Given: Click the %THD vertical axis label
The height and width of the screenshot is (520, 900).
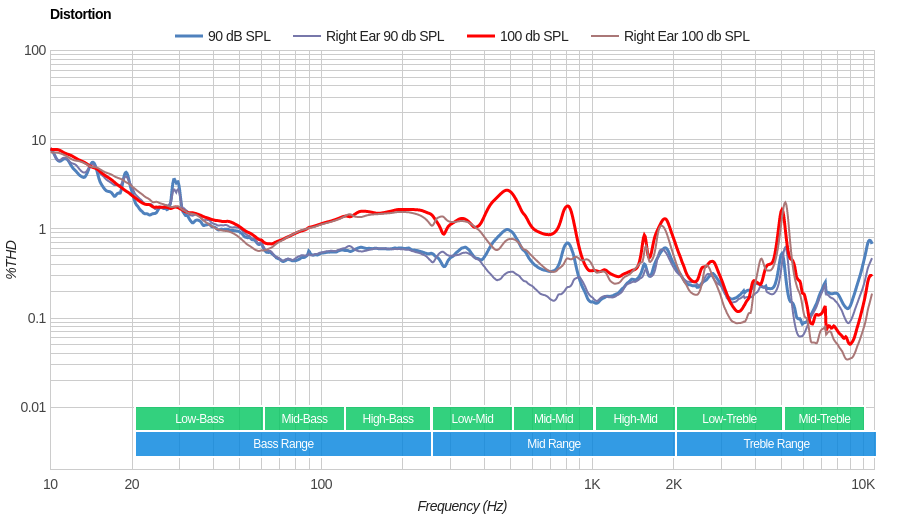Looking at the screenshot, I should pos(11,259).
